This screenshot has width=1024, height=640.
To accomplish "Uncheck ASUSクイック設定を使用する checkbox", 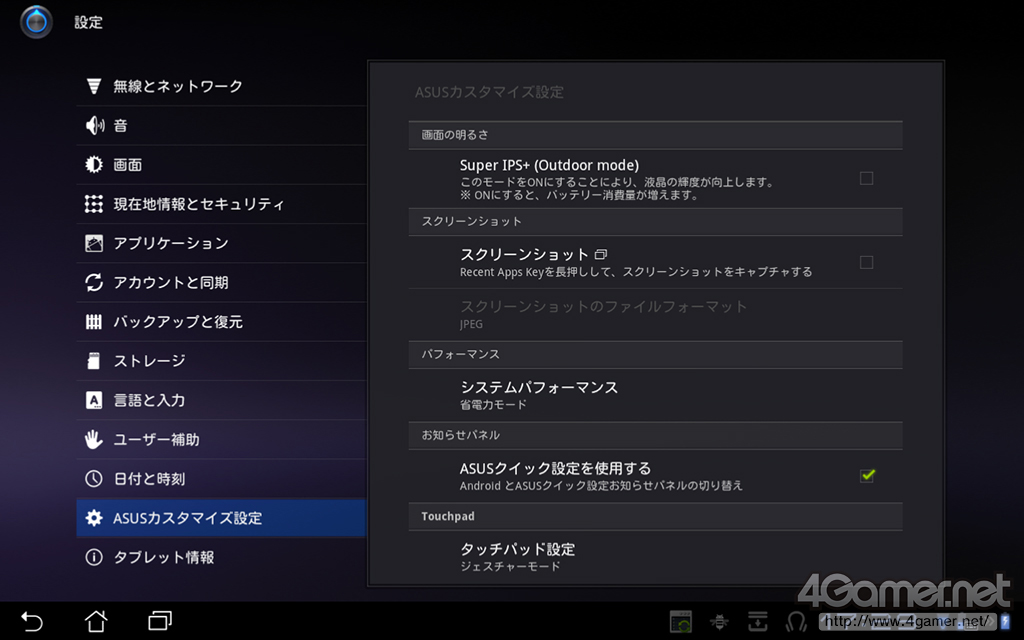I will [x=867, y=475].
